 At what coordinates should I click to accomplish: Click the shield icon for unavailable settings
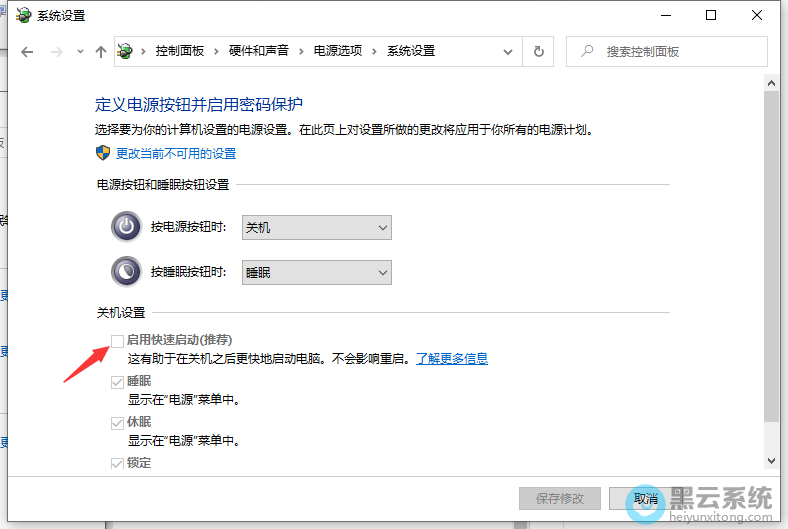tap(103, 153)
